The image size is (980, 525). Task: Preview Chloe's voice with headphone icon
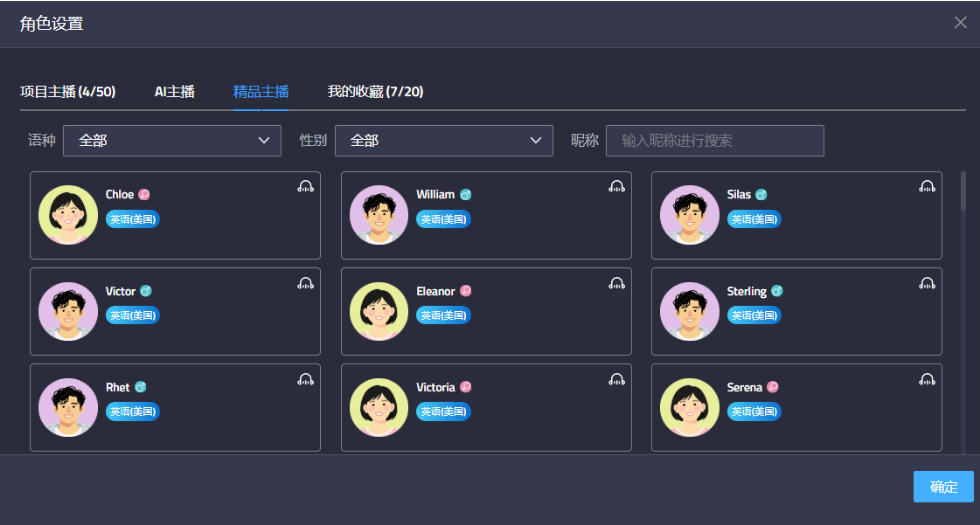306,186
